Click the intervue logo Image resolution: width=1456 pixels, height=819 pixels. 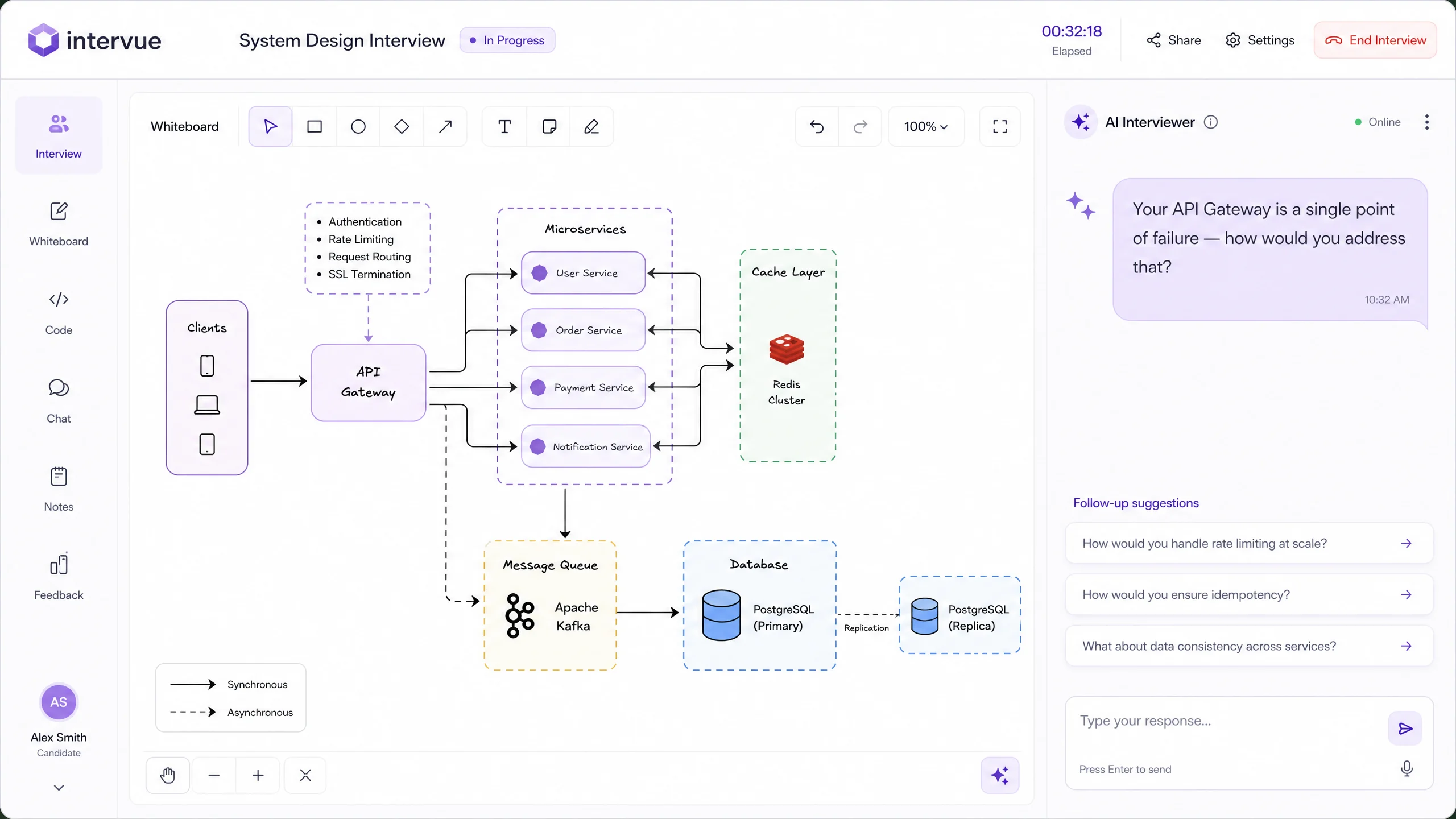(95, 40)
